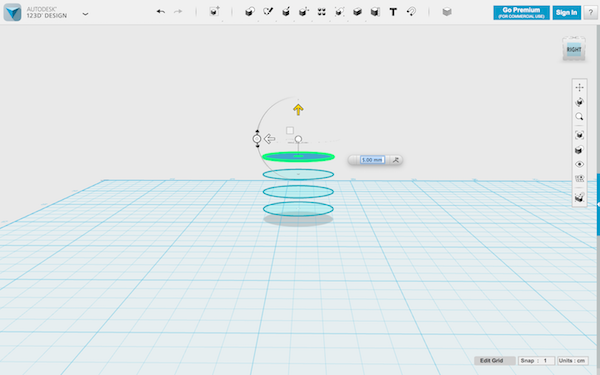Open the Transform tool menu
600x375 pixels.
[214, 11]
